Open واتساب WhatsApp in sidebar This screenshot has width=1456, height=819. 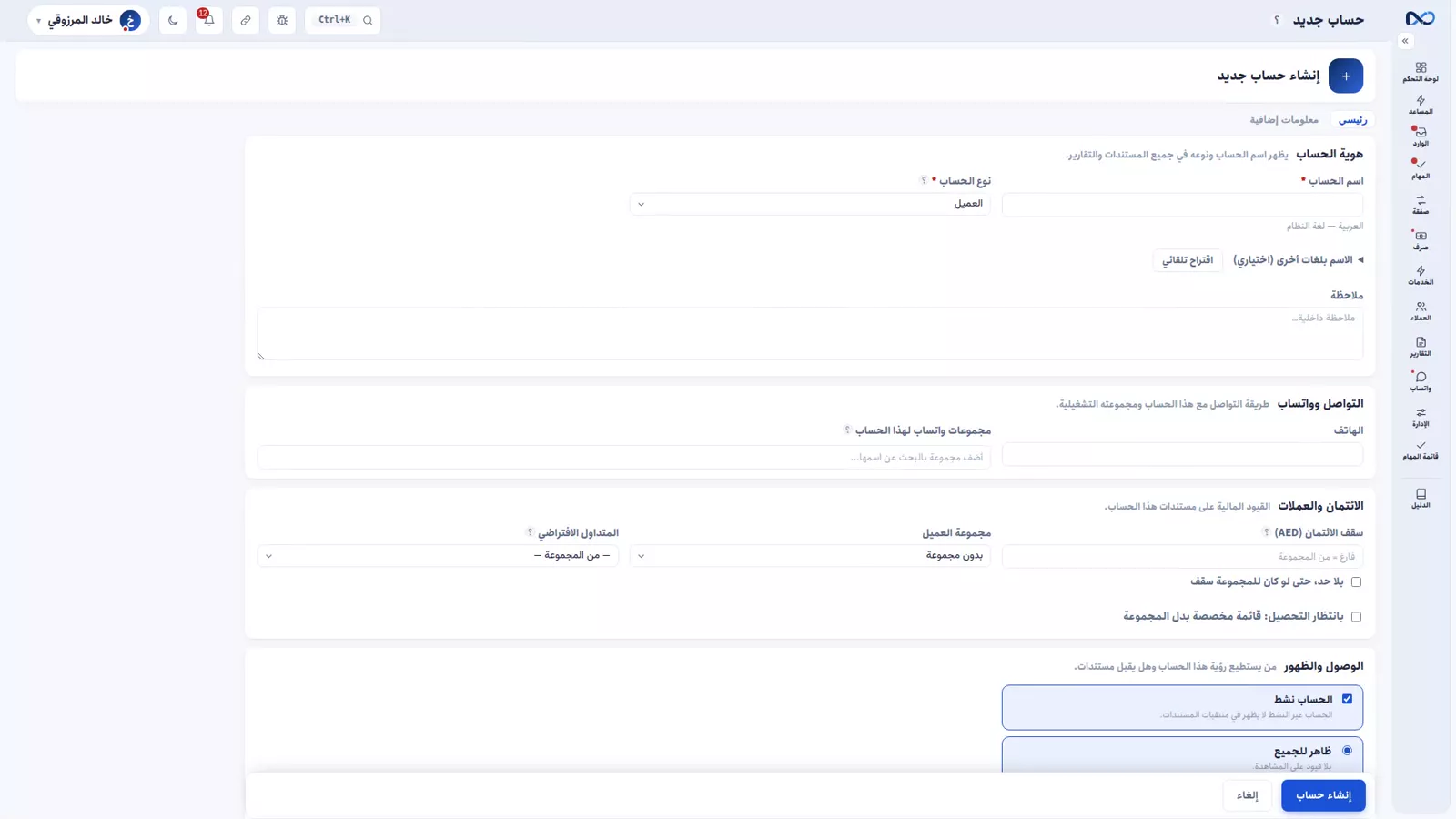click(1421, 381)
